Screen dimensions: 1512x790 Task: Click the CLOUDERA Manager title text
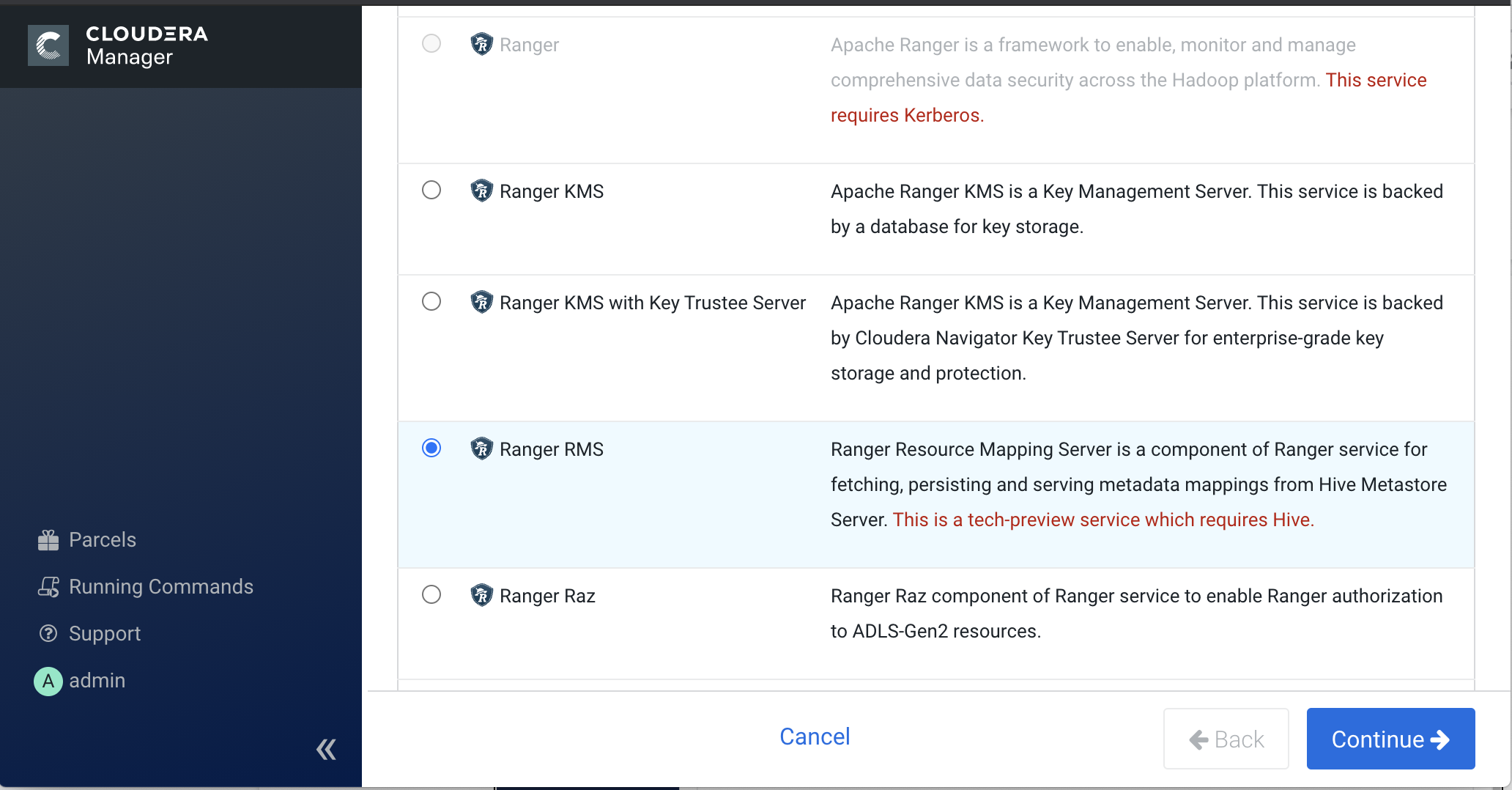(x=147, y=45)
